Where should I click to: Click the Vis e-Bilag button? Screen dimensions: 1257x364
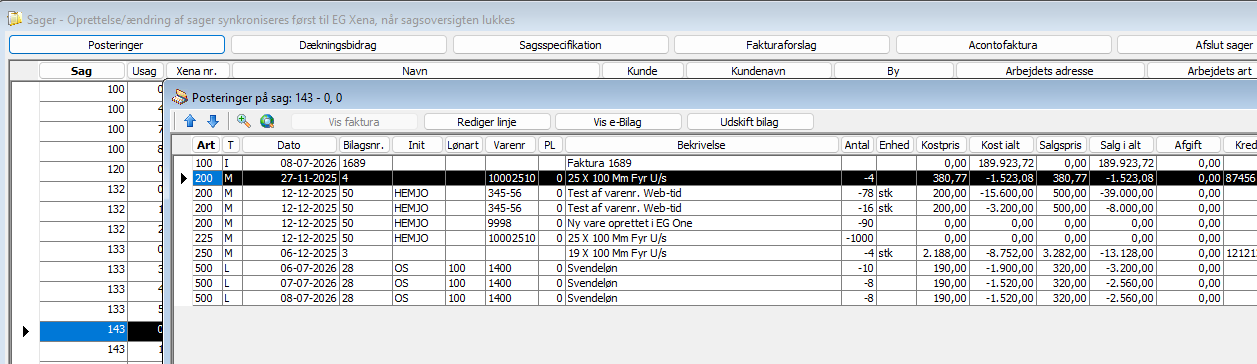[x=617, y=121]
